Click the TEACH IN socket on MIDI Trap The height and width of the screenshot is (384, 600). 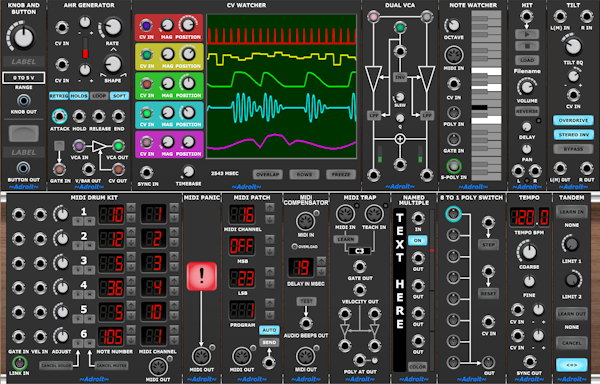tap(374, 214)
